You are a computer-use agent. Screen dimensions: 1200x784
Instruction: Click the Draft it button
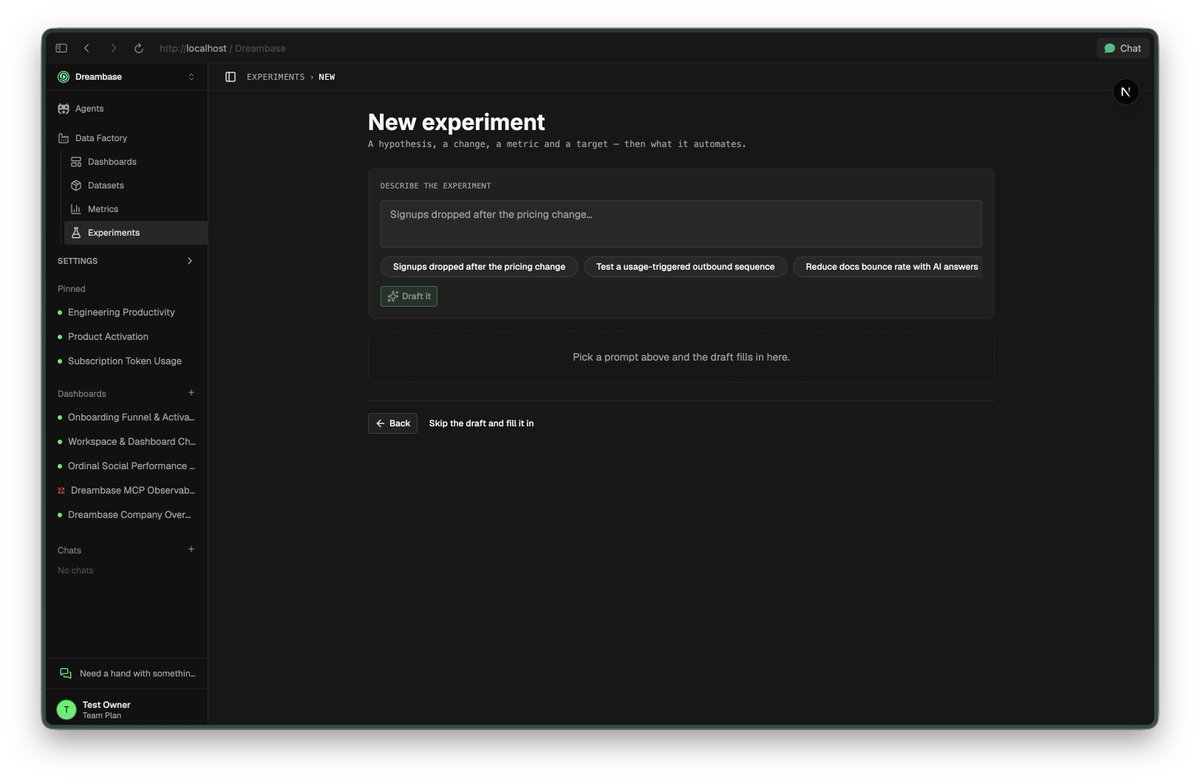click(409, 296)
